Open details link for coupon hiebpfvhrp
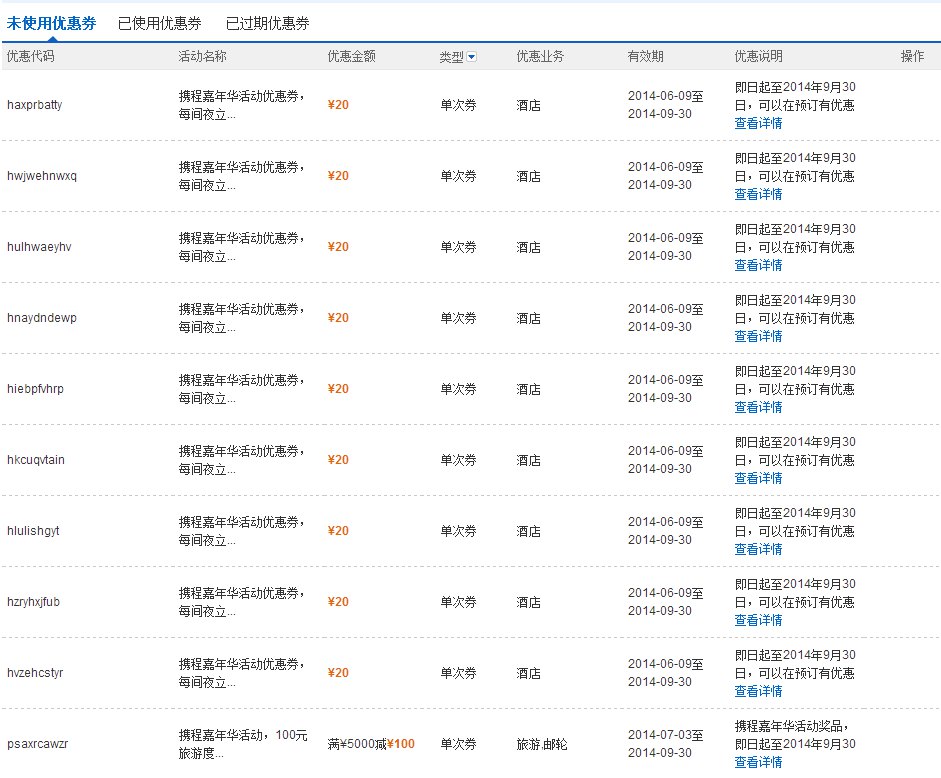Viewport: 941px width, 778px height. pyautogui.click(x=758, y=407)
